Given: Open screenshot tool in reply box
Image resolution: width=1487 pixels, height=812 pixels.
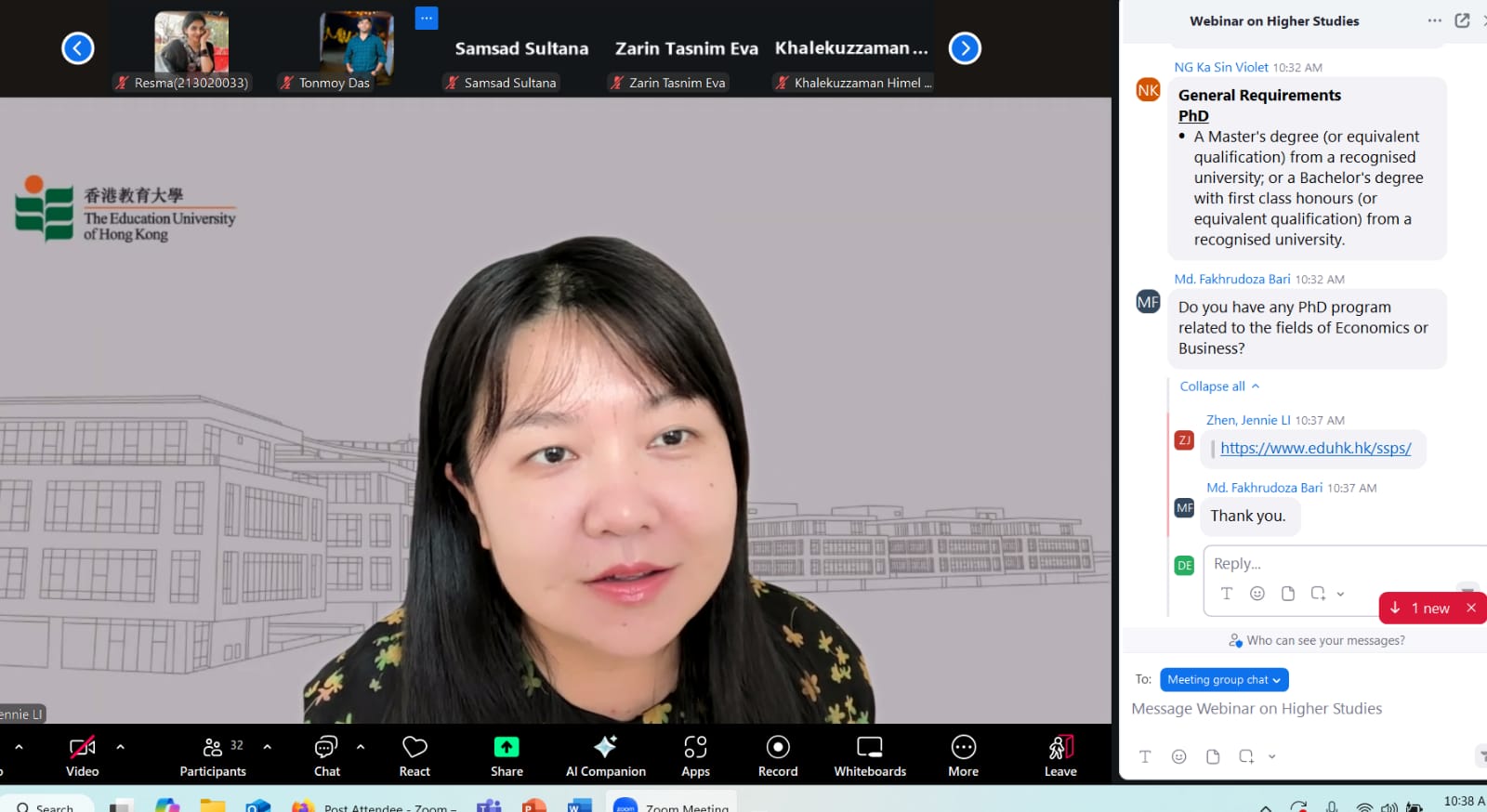Looking at the screenshot, I should 1318,594.
